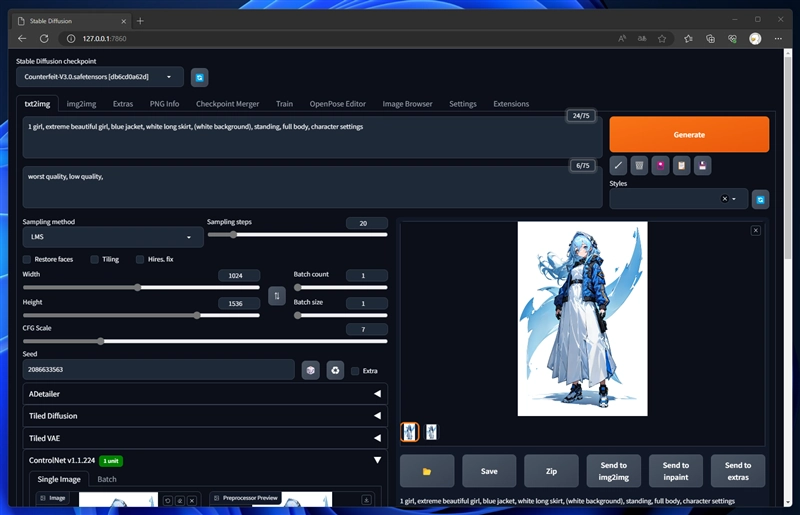
Task: Open the Extensions tab
Action: click(511, 104)
